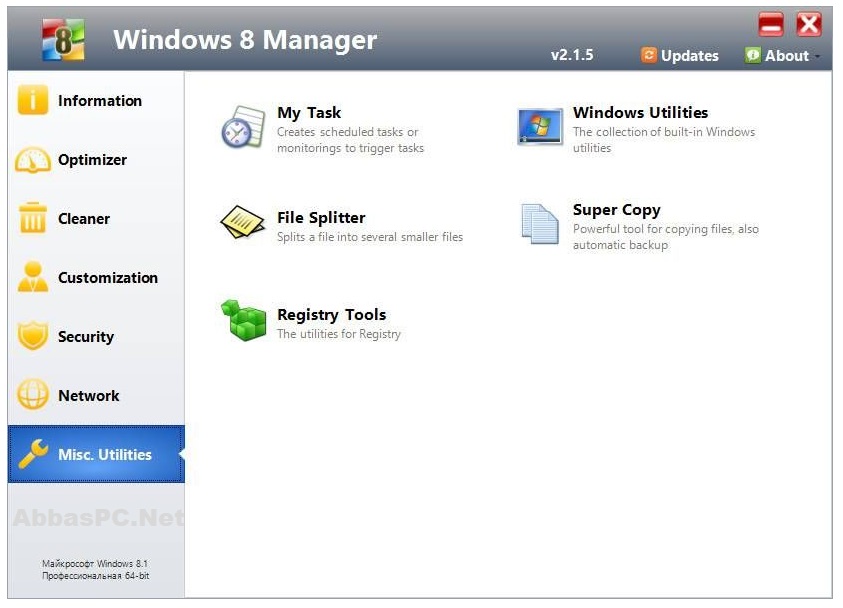Click 'The utilities for Registry' description
The width and height of the screenshot is (843, 608).
pyautogui.click(x=339, y=334)
